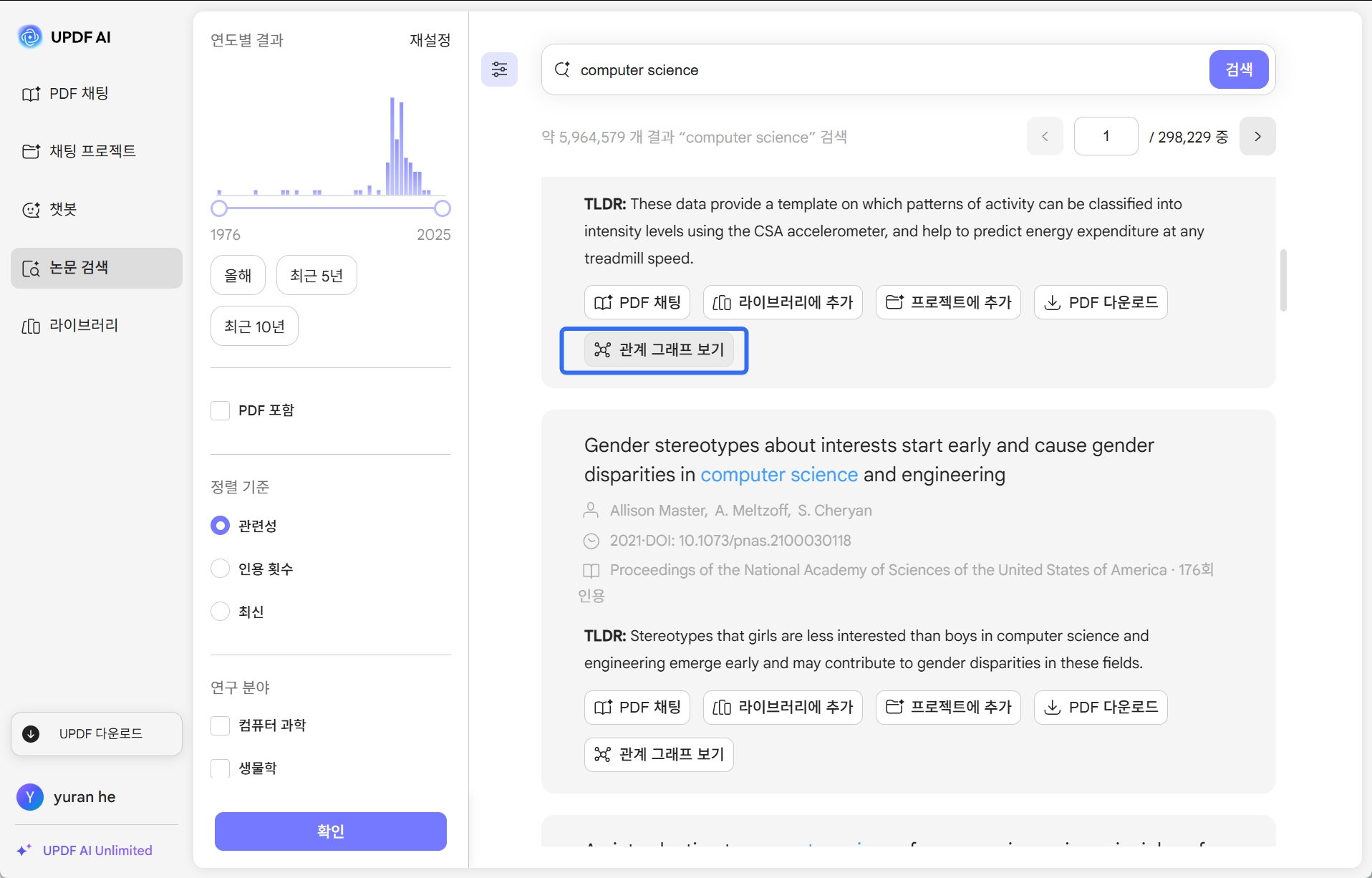
Task: Sort by 인용 횟수 radio option
Action: tap(220, 569)
